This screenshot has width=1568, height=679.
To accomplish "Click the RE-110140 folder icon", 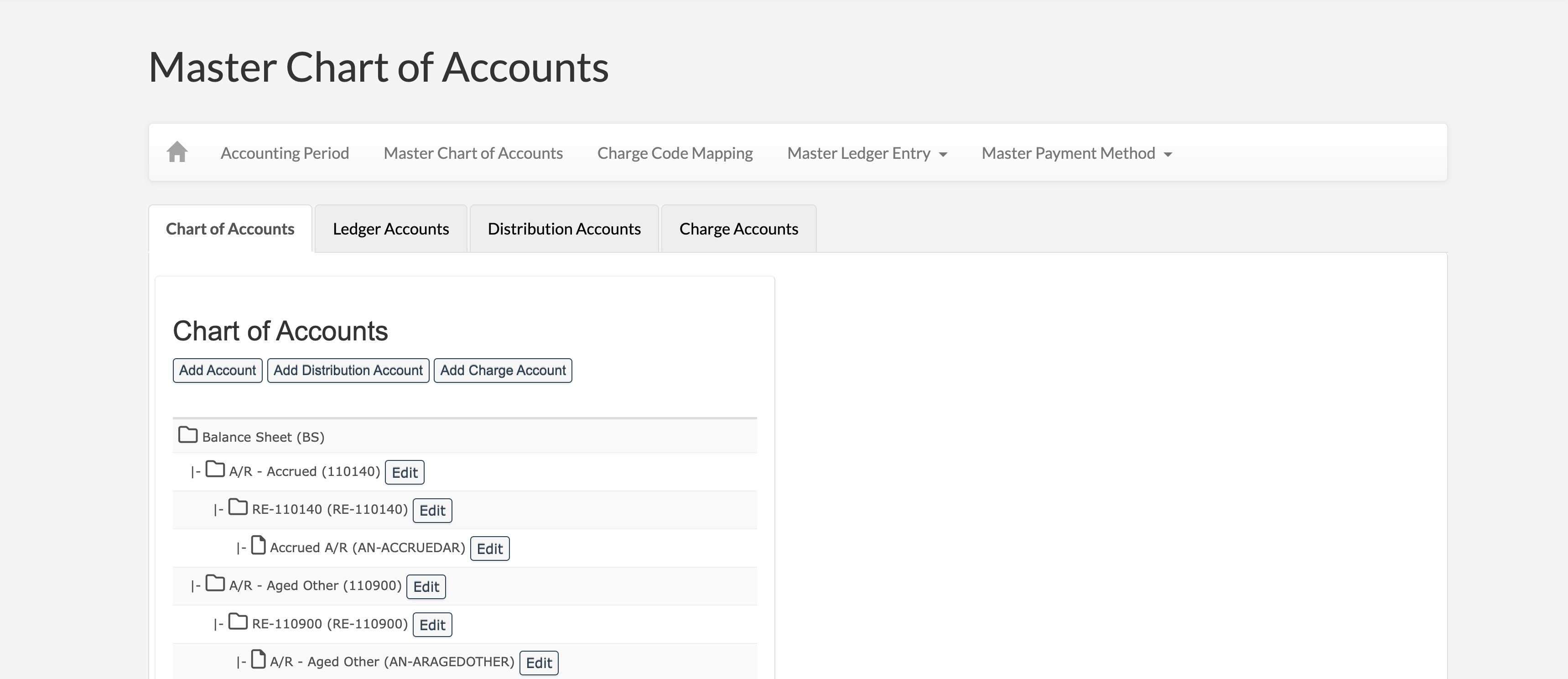I will pyautogui.click(x=238, y=508).
